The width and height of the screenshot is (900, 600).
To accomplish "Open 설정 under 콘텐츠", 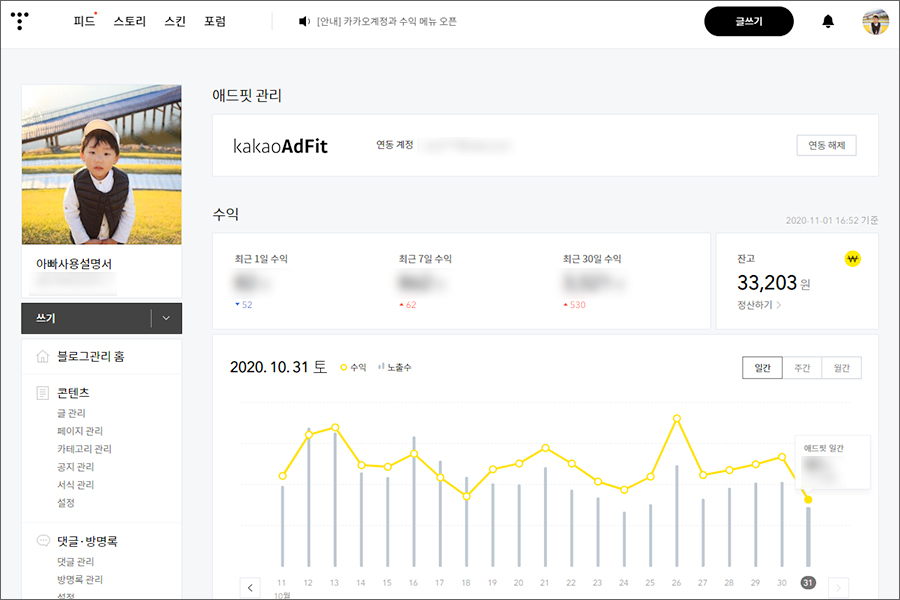I will point(65,502).
